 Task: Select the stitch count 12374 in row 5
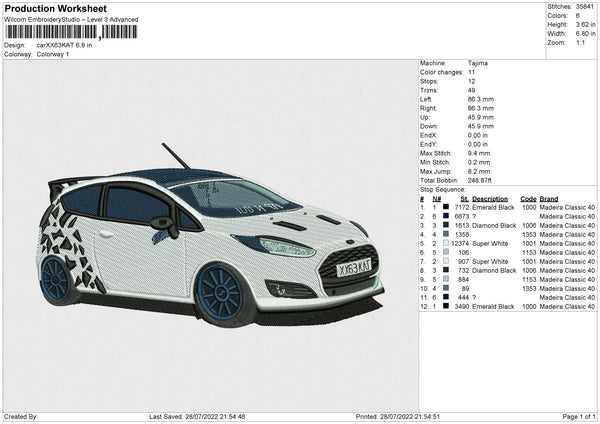[x=460, y=243]
